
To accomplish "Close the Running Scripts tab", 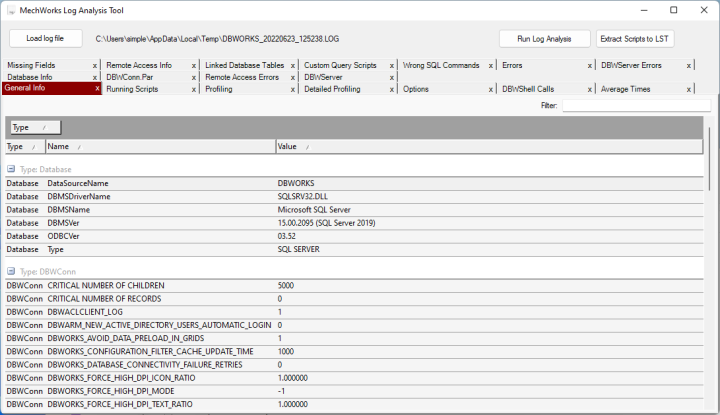I will (194, 90).
